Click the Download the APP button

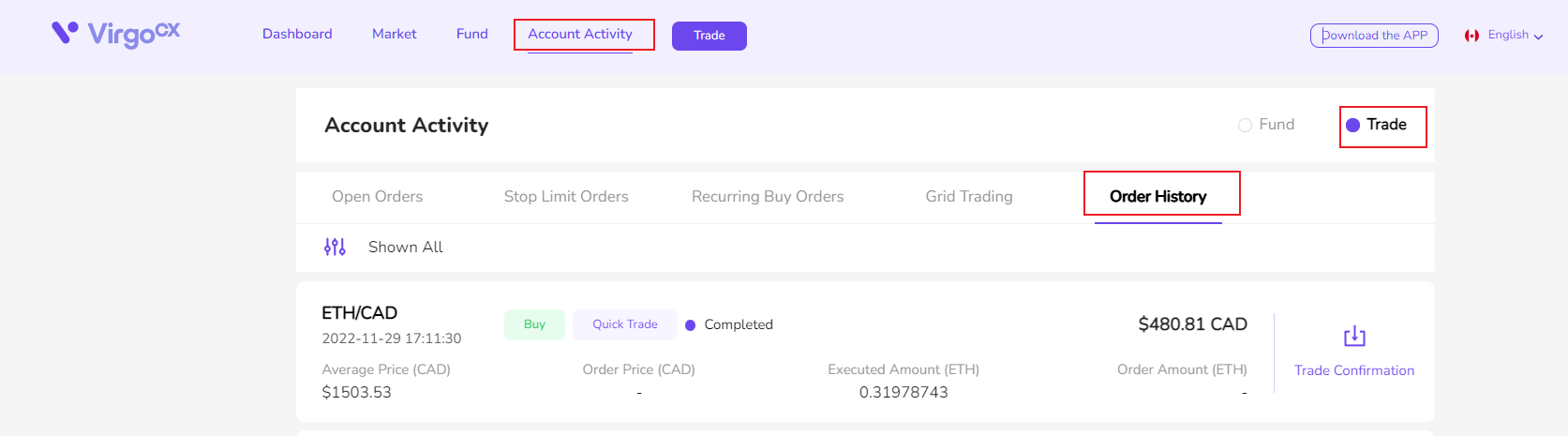coord(1374,36)
